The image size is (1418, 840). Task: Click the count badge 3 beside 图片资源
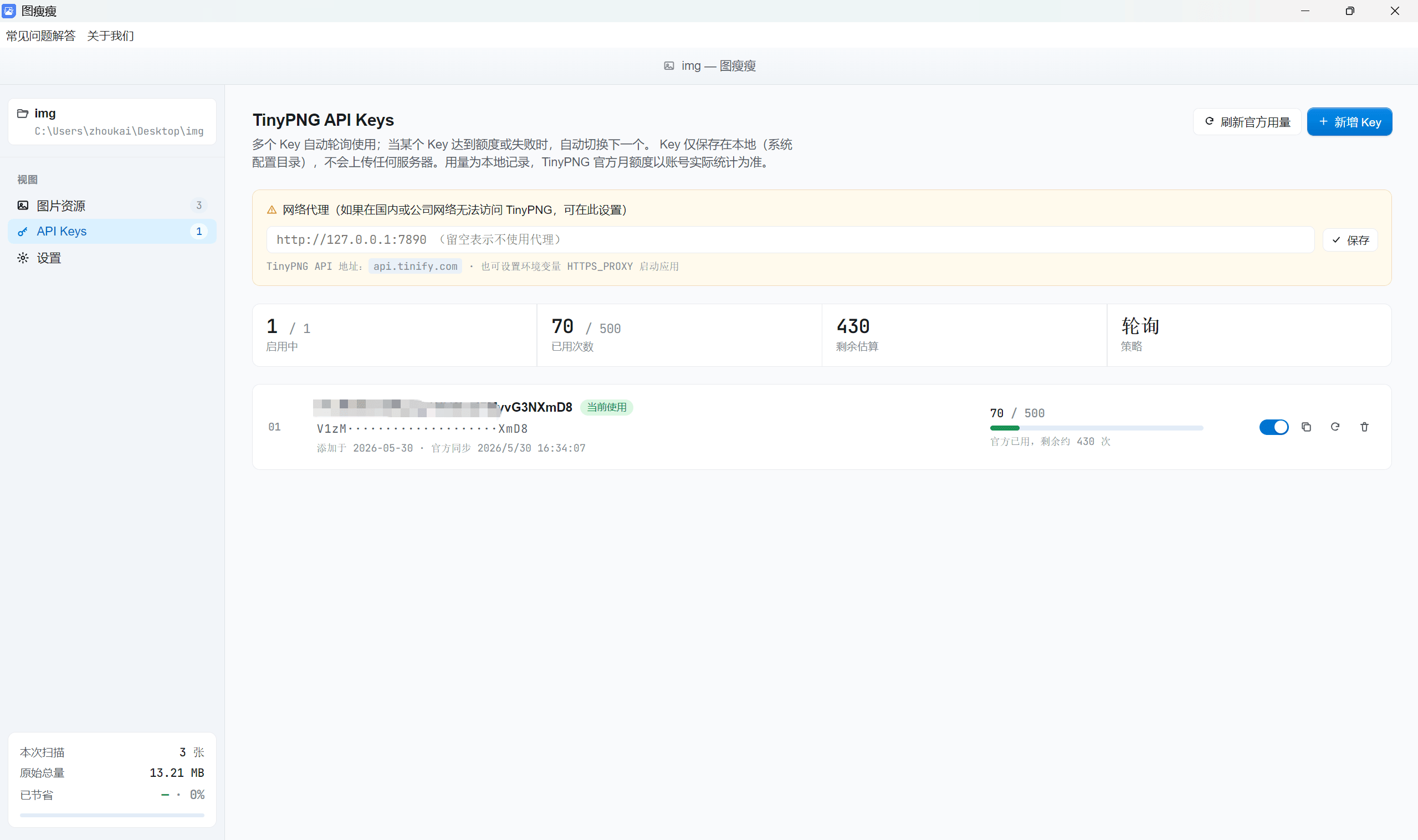[x=199, y=206]
